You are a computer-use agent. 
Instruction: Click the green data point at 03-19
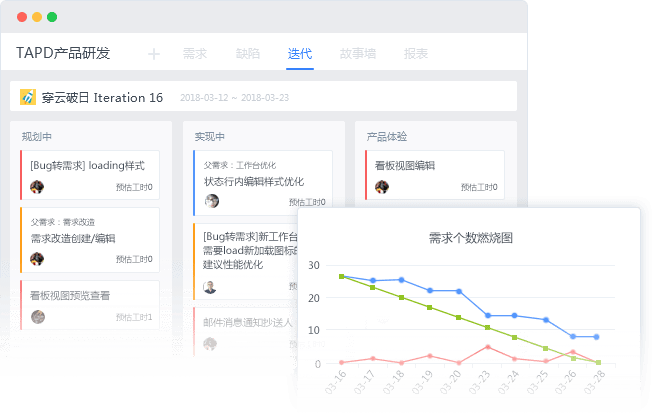(430, 307)
